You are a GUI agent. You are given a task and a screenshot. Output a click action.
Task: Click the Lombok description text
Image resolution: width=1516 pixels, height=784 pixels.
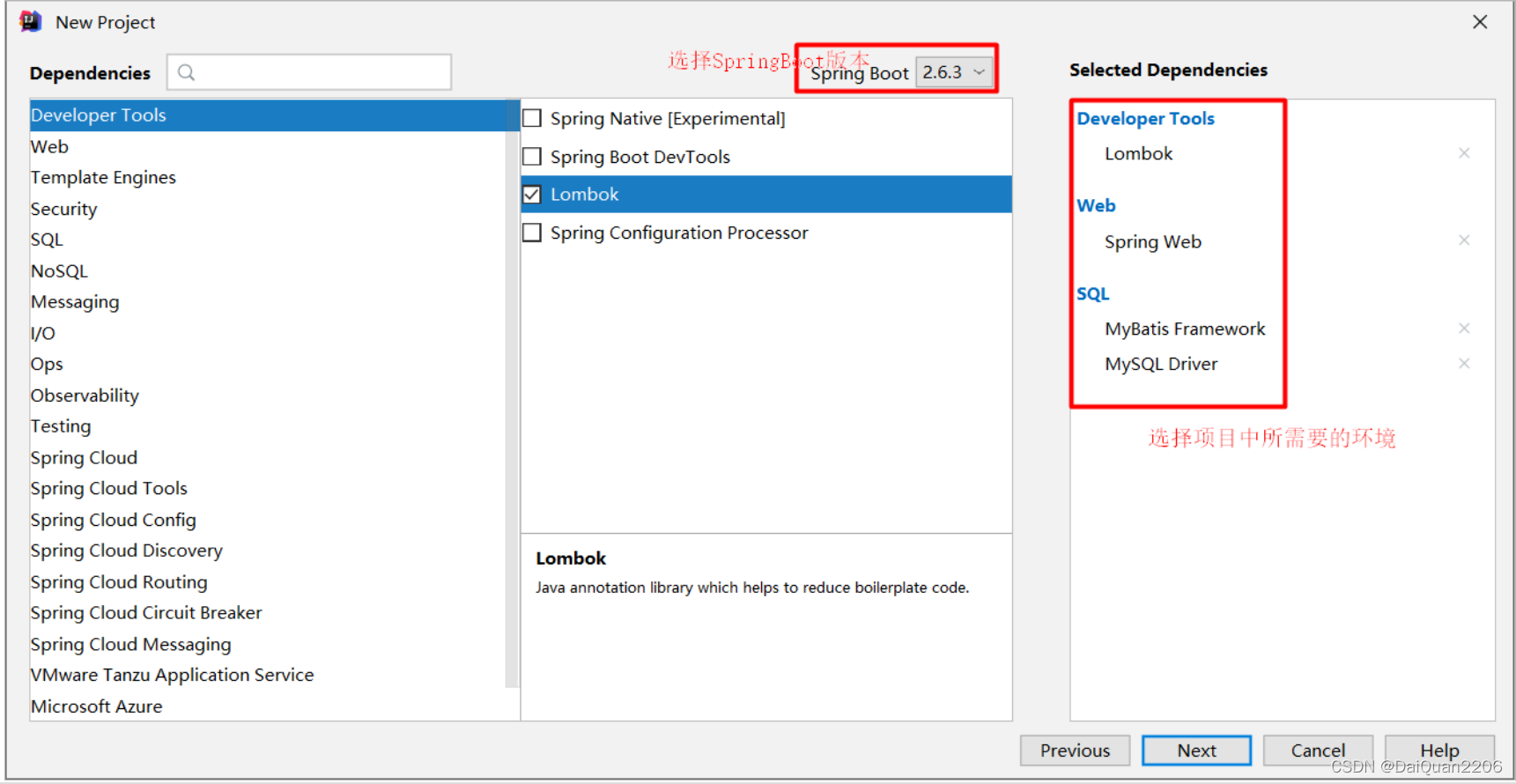pyautogui.click(x=752, y=588)
